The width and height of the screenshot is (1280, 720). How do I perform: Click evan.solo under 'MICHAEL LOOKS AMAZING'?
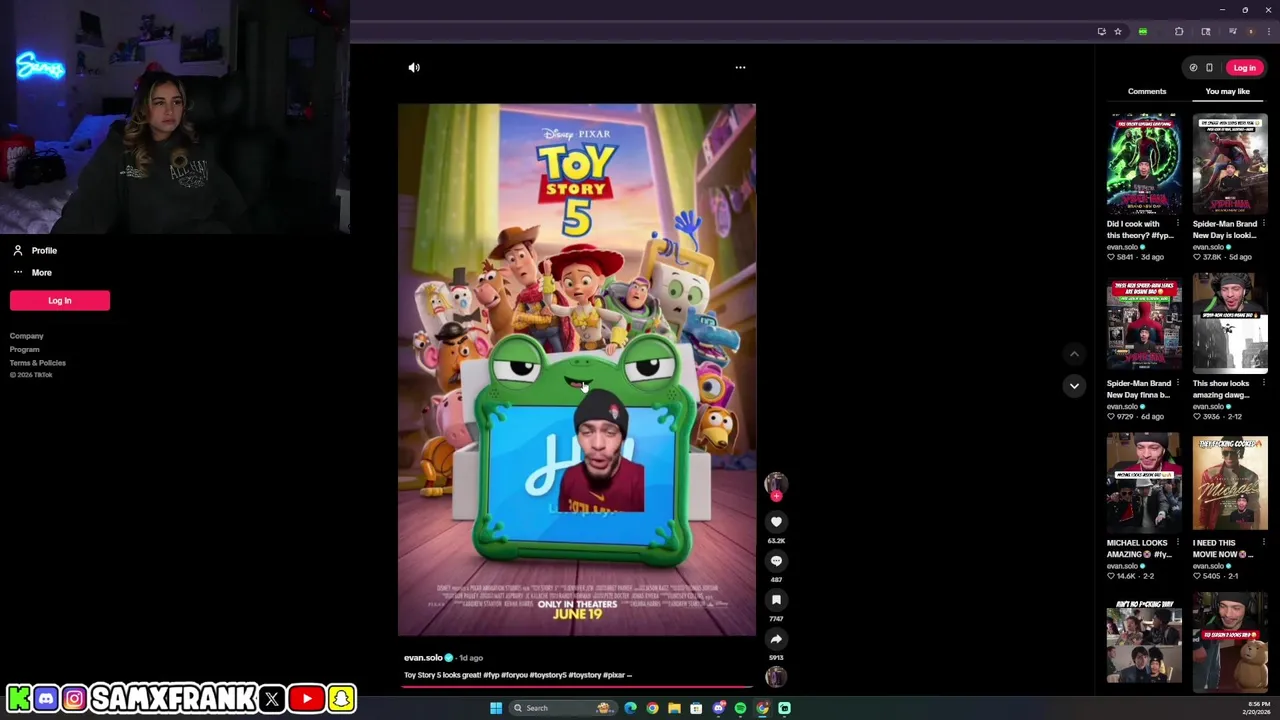click(1123, 566)
